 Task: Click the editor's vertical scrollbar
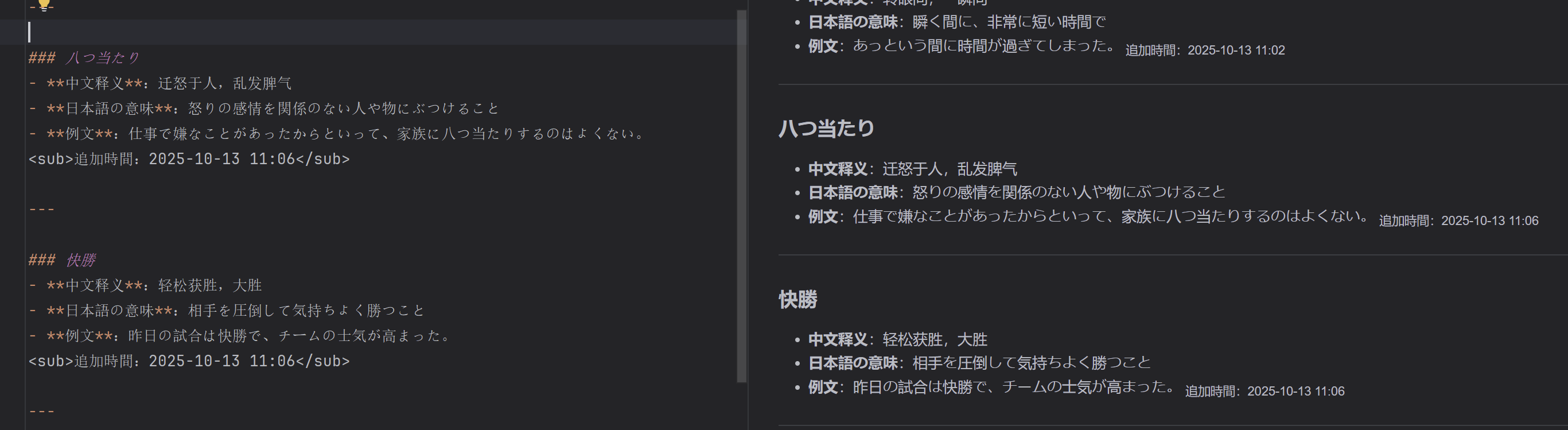click(x=741, y=196)
